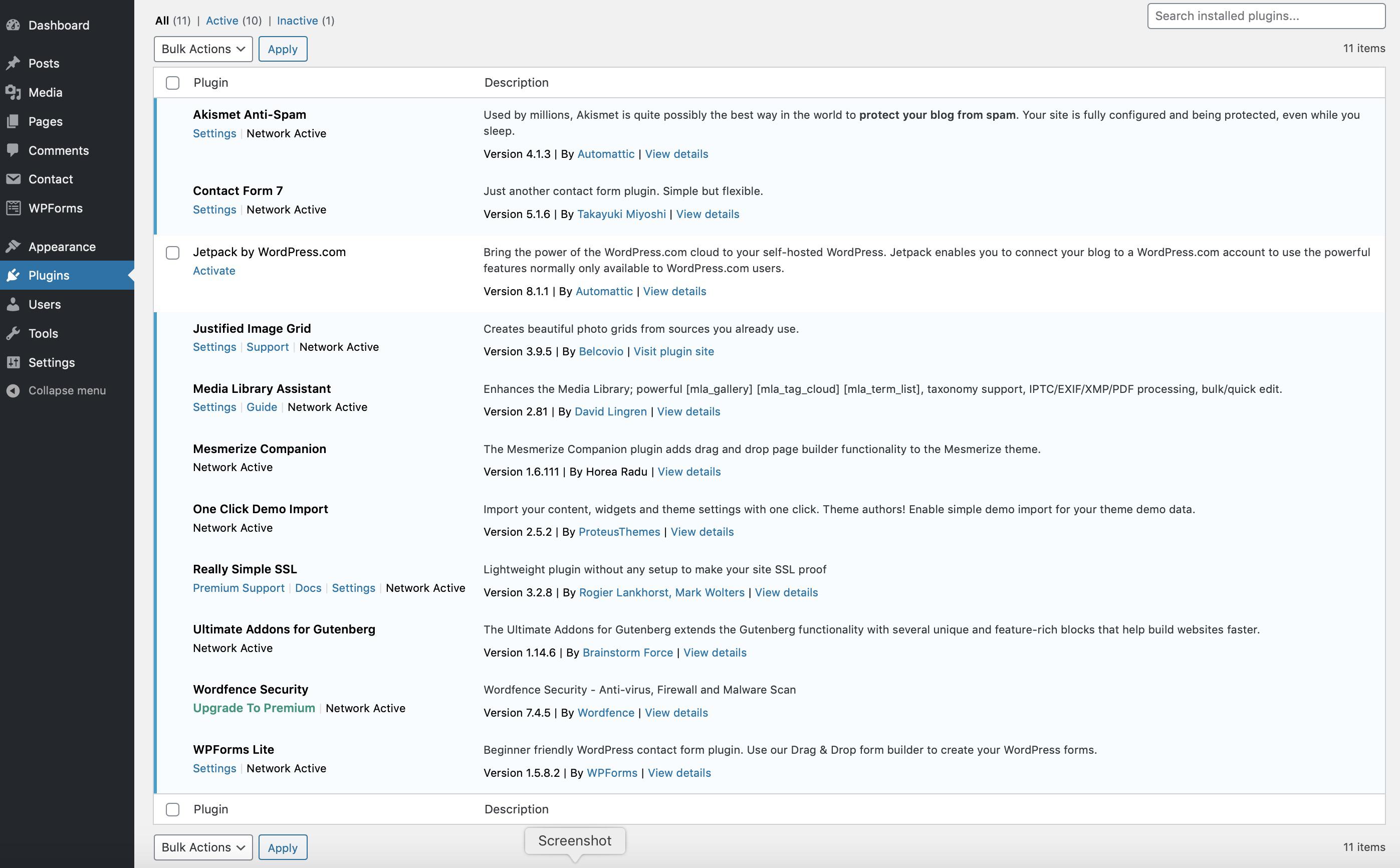Viewport: 1400px width, 868px height.
Task: Click the top Apply button
Action: point(283,49)
